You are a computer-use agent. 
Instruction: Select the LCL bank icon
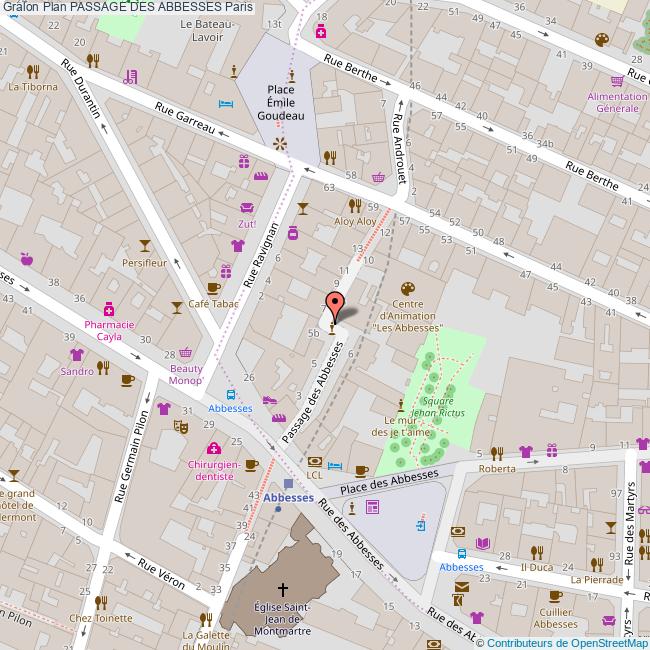pyautogui.click(x=315, y=461)
